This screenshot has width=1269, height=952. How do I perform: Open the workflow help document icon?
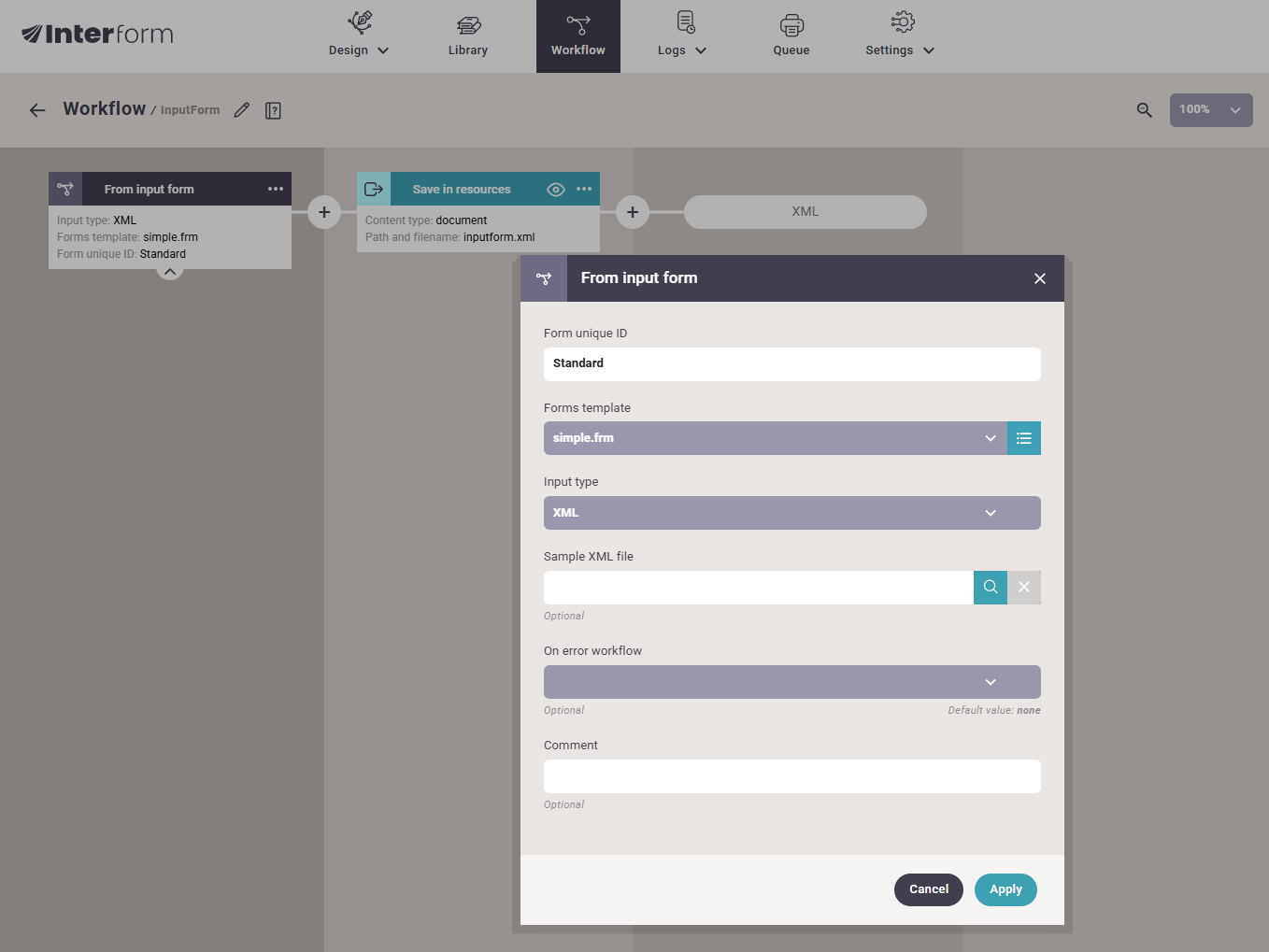(x=273, y=110)
